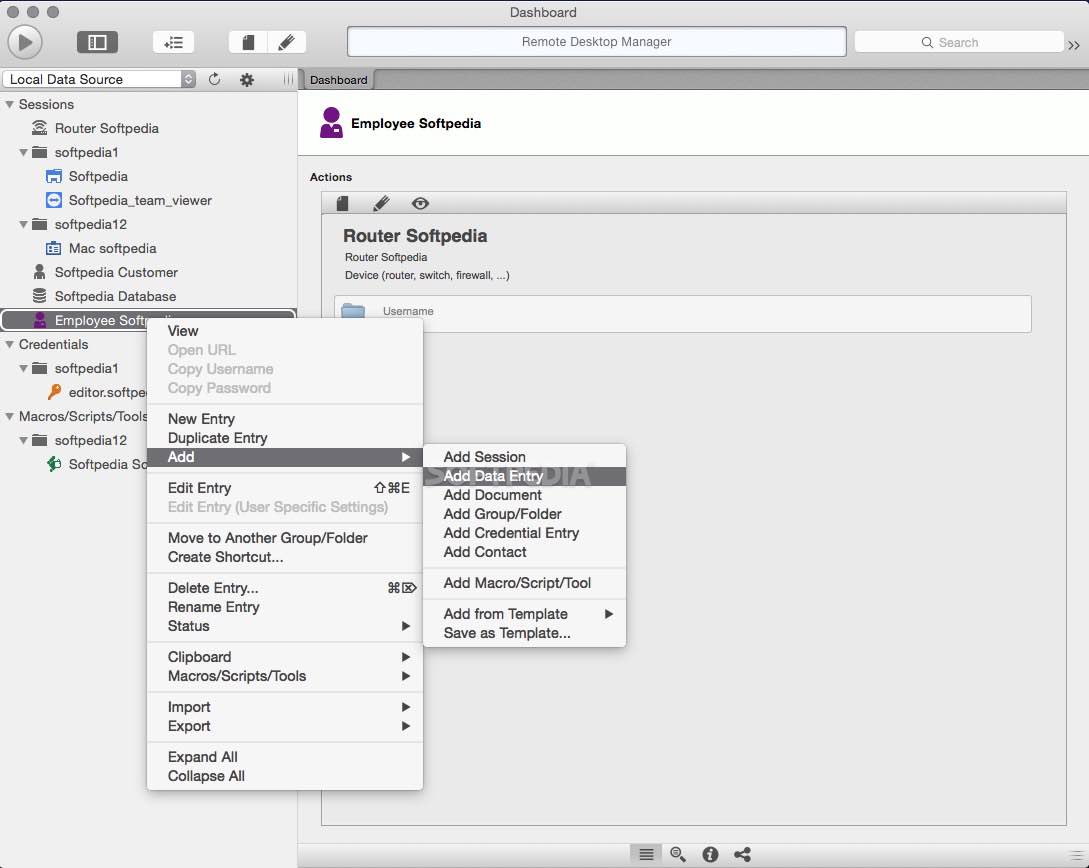
Task: Click the share icon in bottom bar
Action: (742, 854)
